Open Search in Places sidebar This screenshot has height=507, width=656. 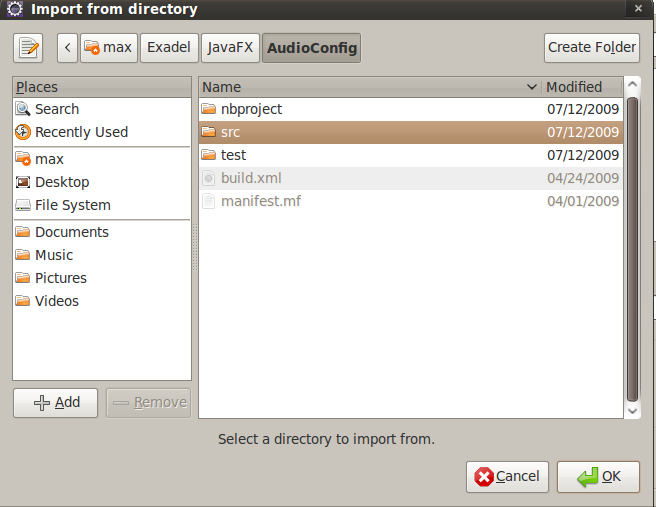coord(57,109)
